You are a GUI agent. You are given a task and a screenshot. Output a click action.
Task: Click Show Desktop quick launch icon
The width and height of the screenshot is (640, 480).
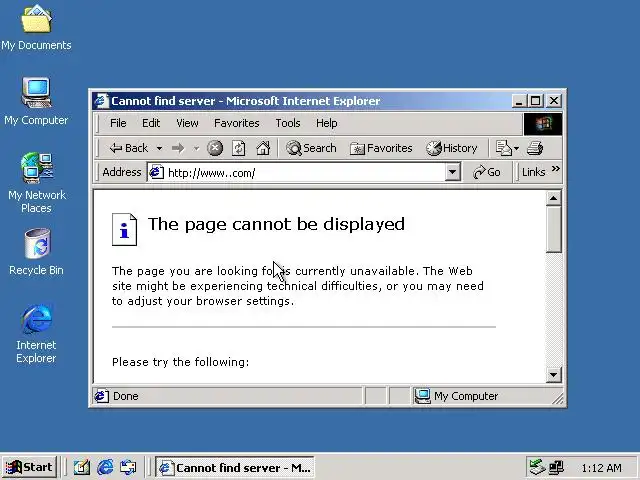point(82,467)
